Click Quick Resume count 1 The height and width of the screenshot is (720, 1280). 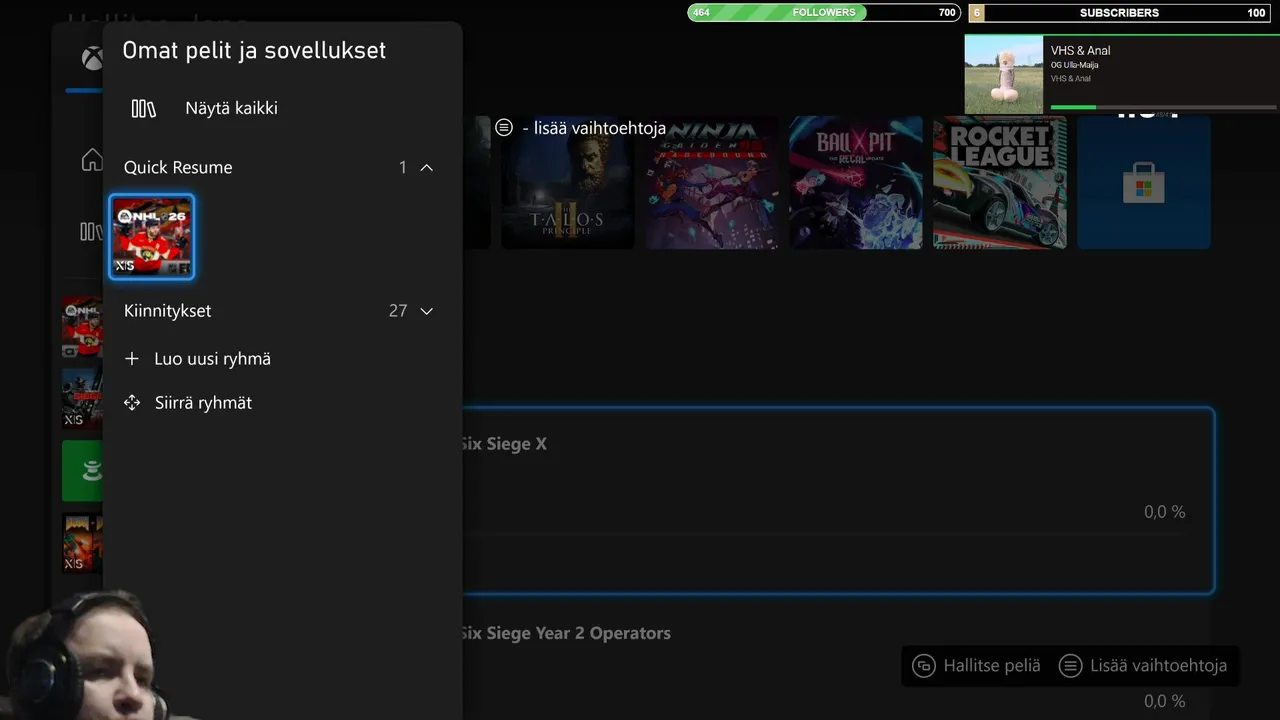tap(403, 167)
